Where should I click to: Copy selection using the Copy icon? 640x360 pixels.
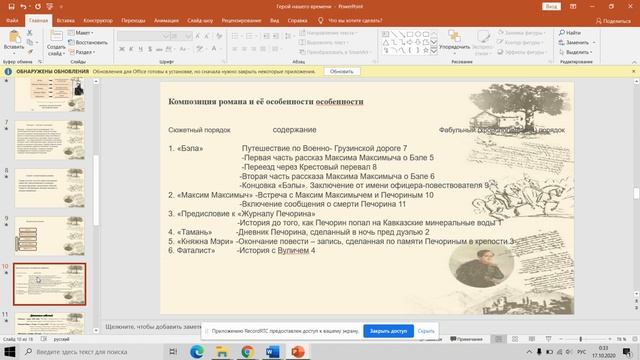[29, 42]
